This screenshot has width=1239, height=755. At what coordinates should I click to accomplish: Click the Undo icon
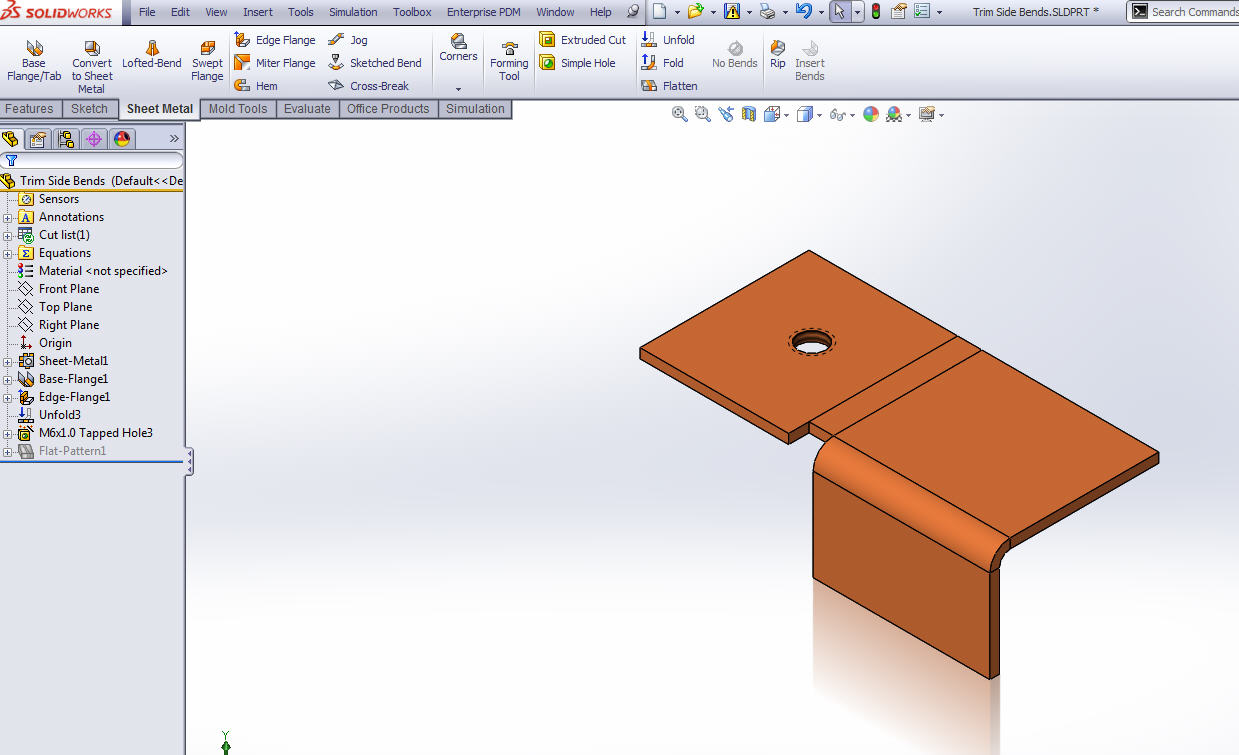click(x=803, y=12)
